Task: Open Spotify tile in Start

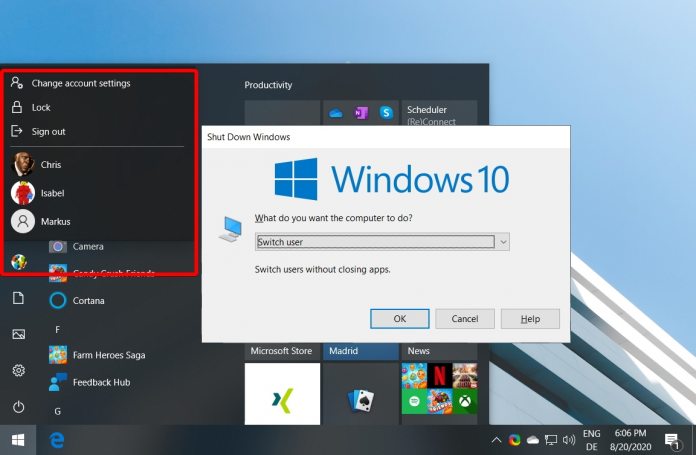Action: (414, 401)
